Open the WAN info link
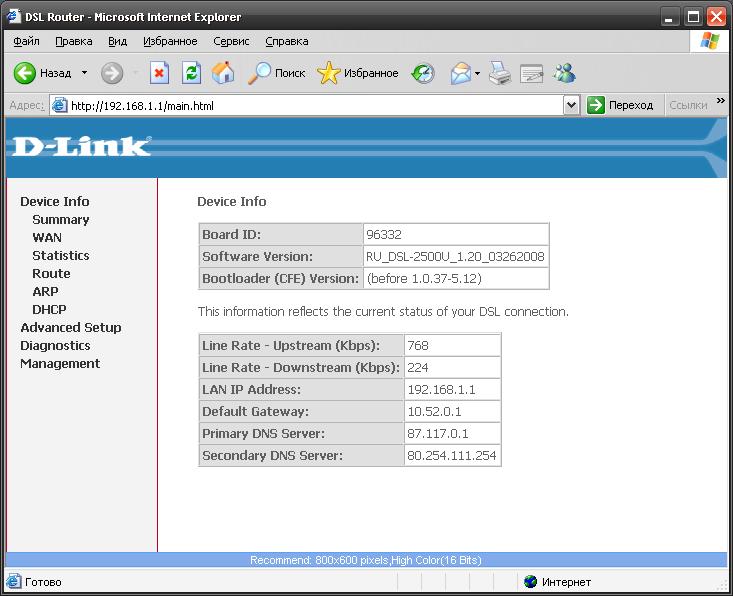Screen dimensions: 733x596 click(x=47, y=237)
